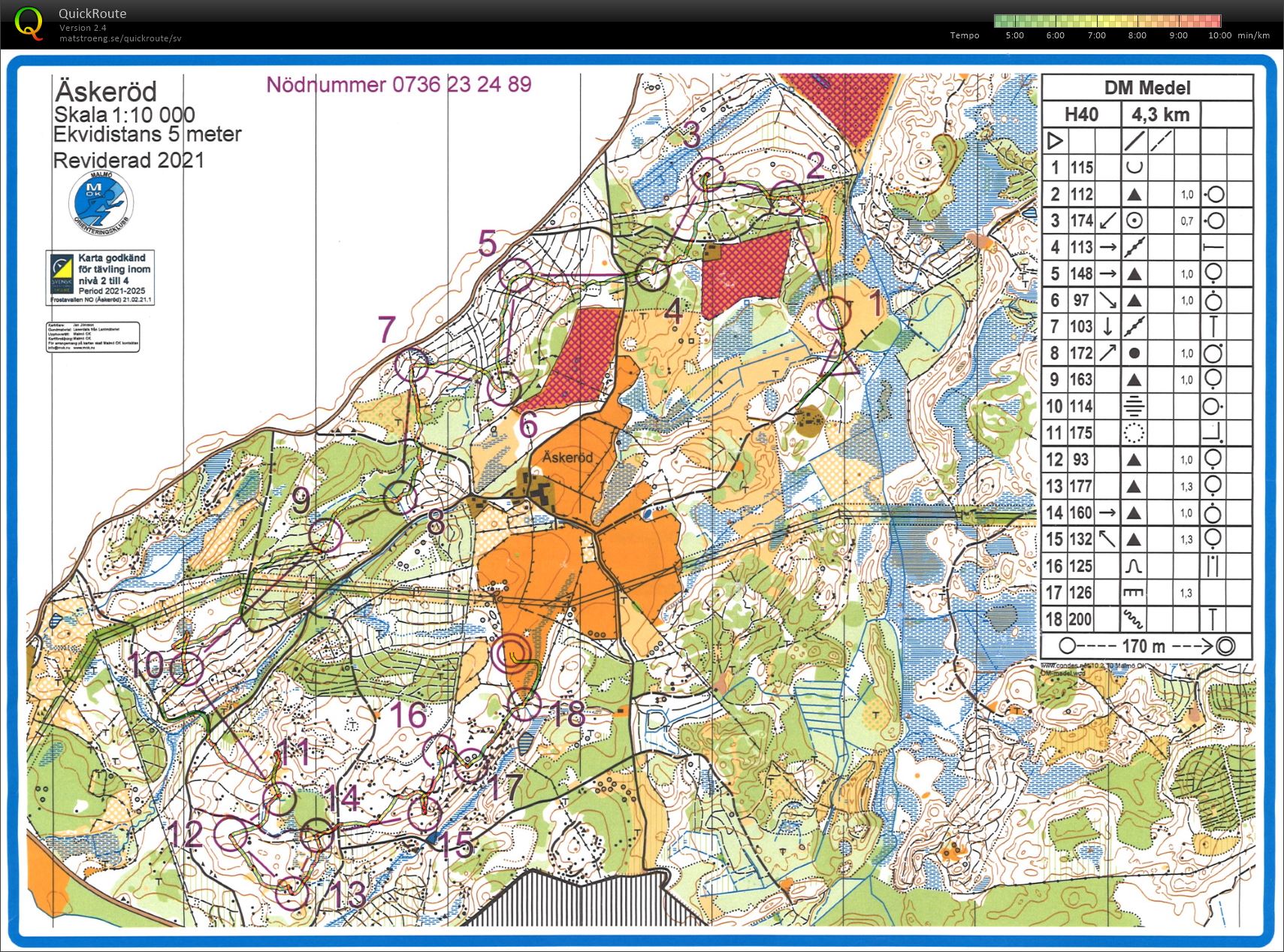
Task: Click the start triangle symbol in control descriptions
Action: coord(1055,141)
